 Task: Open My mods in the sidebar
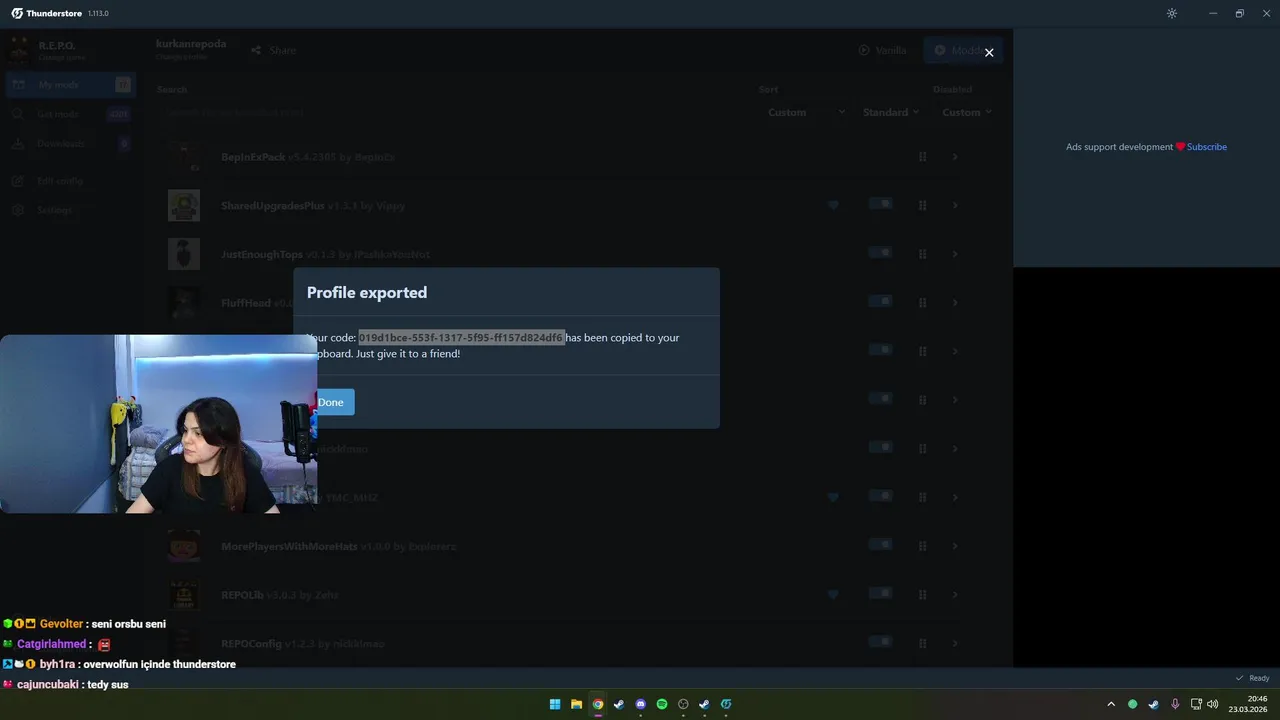click(70, 85)
